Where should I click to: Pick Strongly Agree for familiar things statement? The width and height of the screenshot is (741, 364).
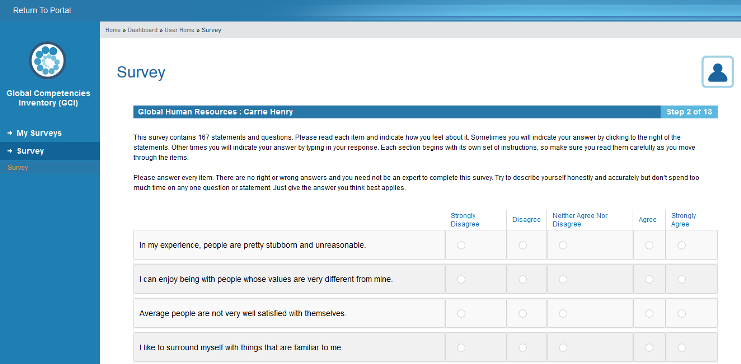pyautogui.click(x=681, y=347)
